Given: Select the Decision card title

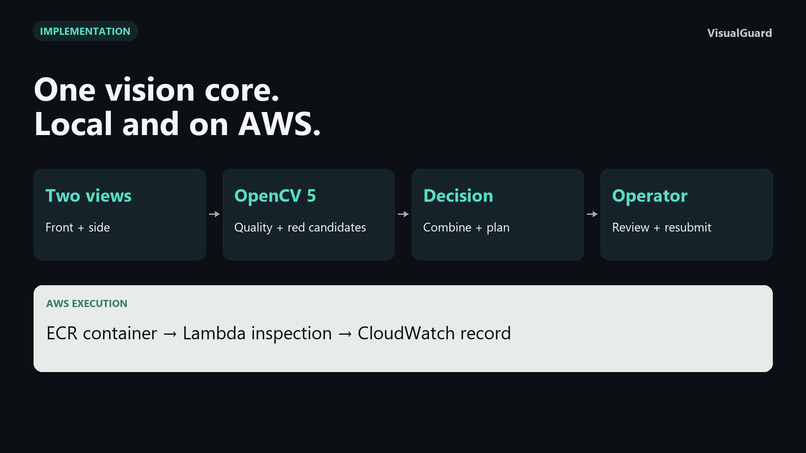Looking at the screenshot, I should (458, 196).
